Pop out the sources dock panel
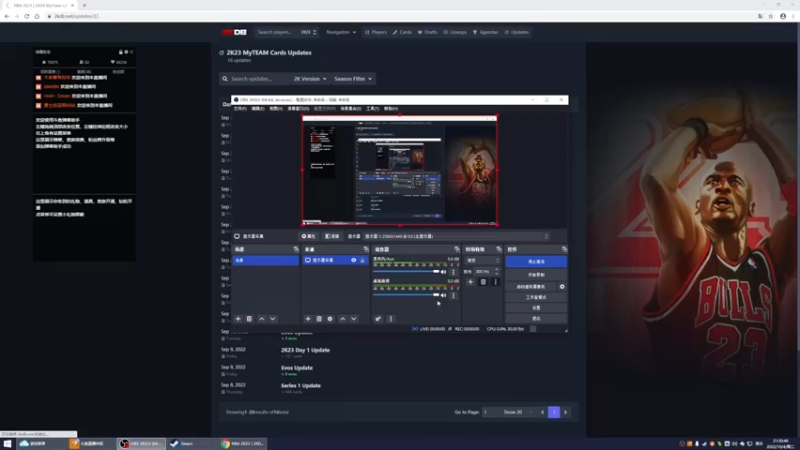Image resolution: width=800 pixels, height=450 pixels. click(x=366, y=249)
